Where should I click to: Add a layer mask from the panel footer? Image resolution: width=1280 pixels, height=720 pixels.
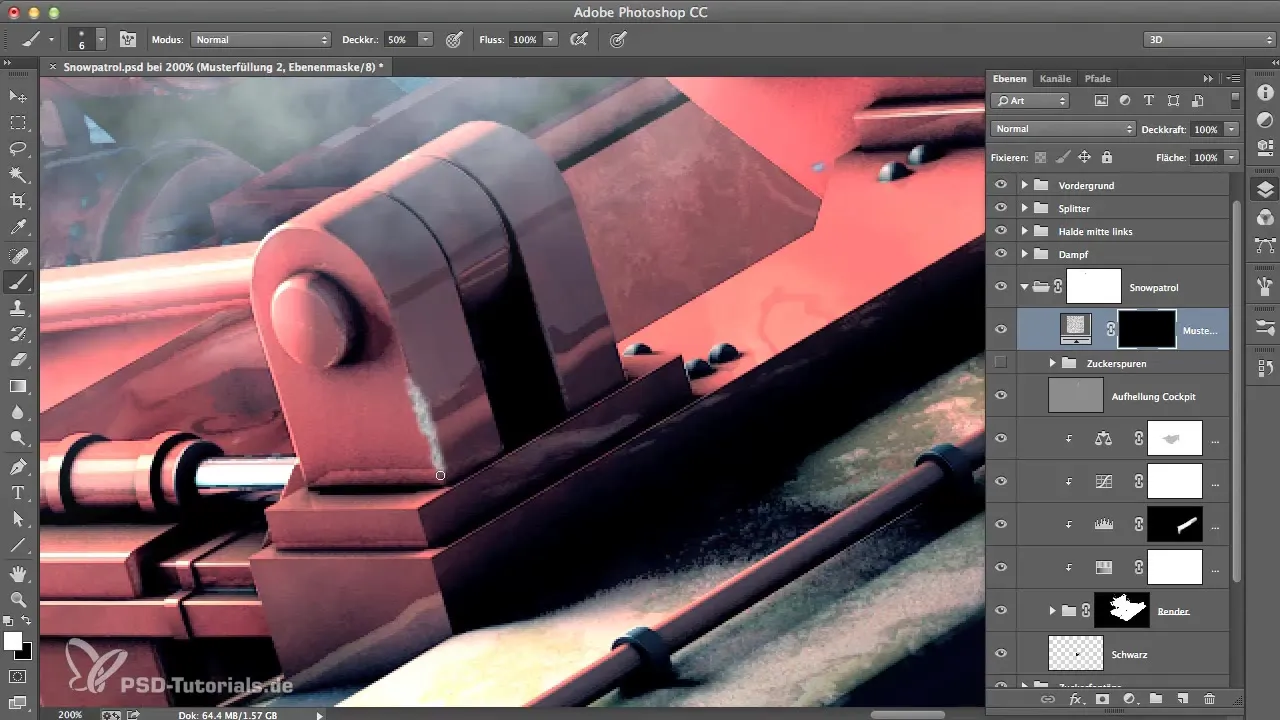[1103, 700]
